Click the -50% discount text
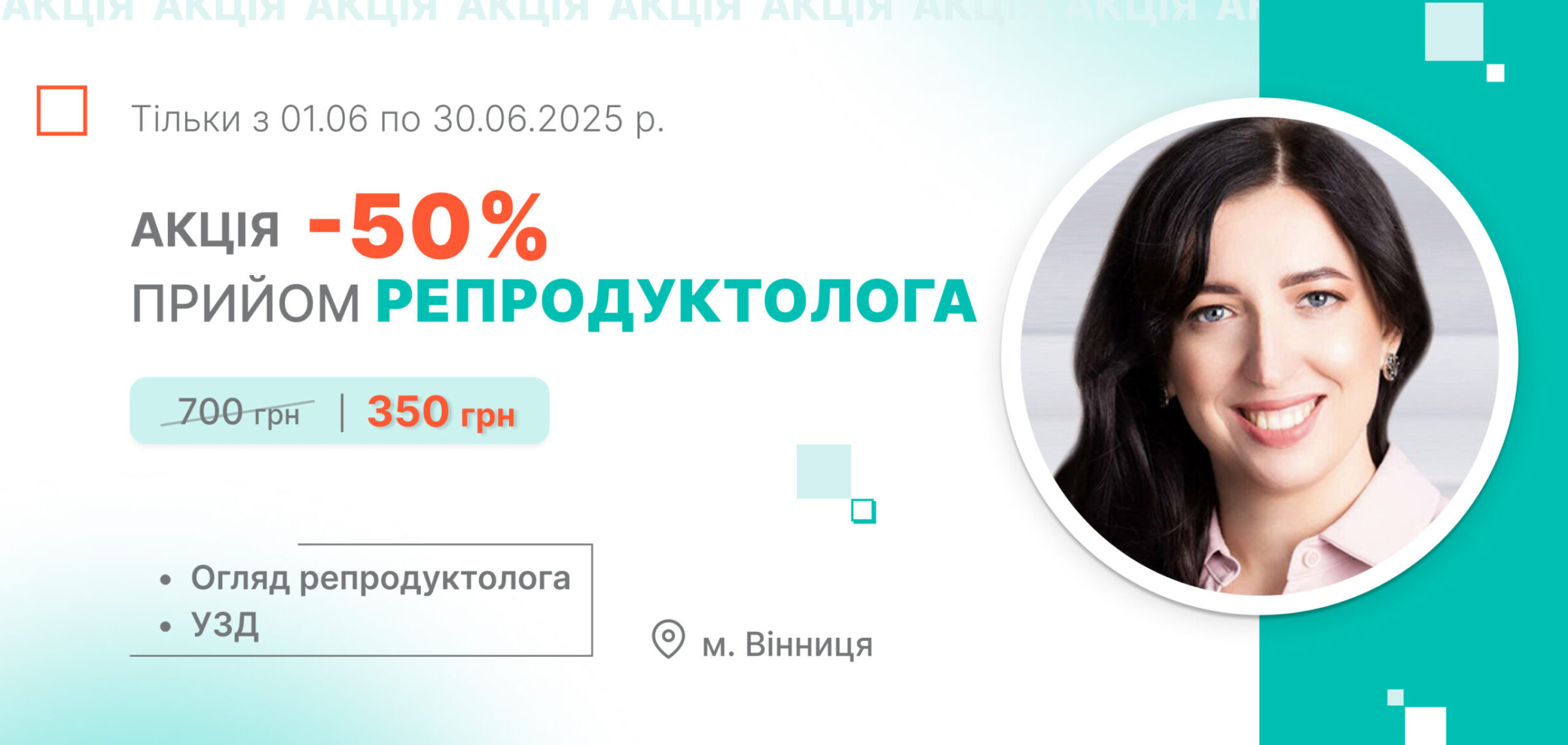Screen dimensions: 1568x745 click(x=427, y=227)
